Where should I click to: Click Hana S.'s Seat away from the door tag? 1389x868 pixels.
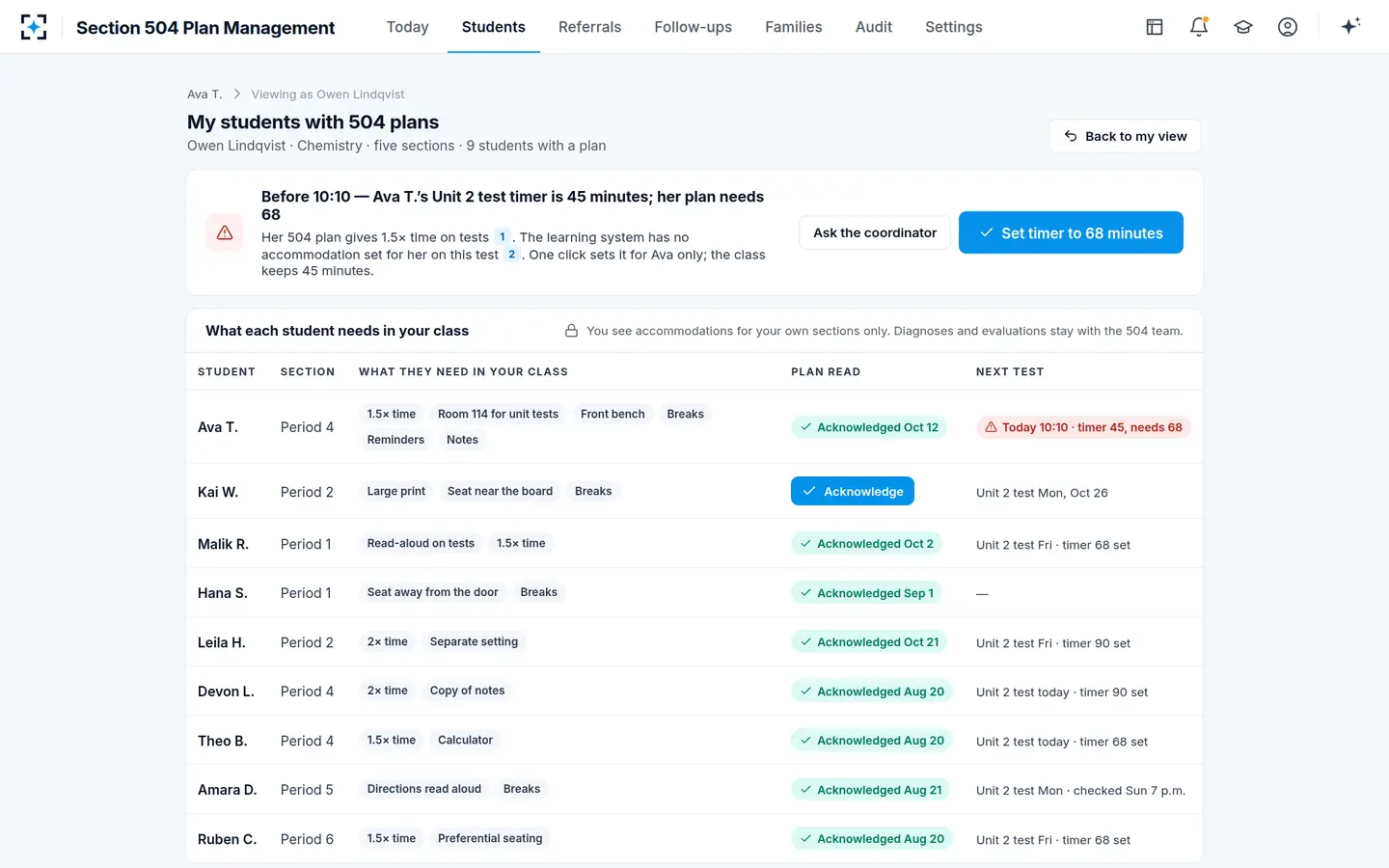[x=433, y=592]
